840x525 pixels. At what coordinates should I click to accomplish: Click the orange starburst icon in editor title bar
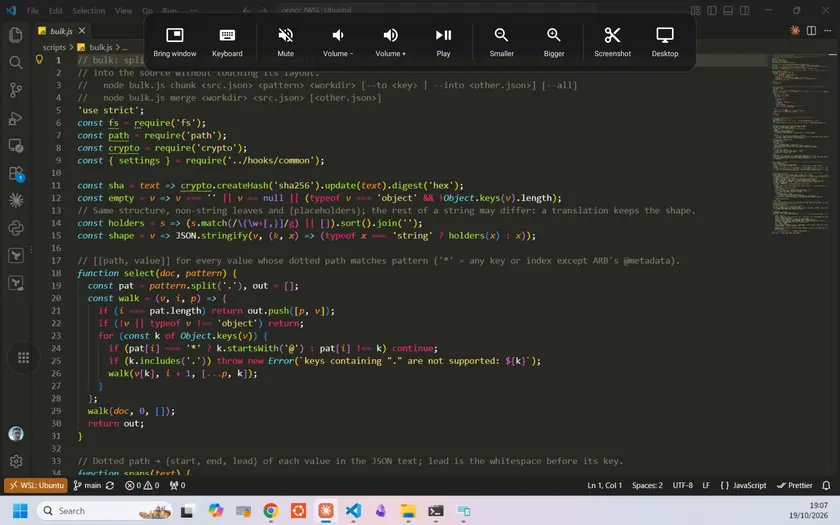[x=795, y=31]
